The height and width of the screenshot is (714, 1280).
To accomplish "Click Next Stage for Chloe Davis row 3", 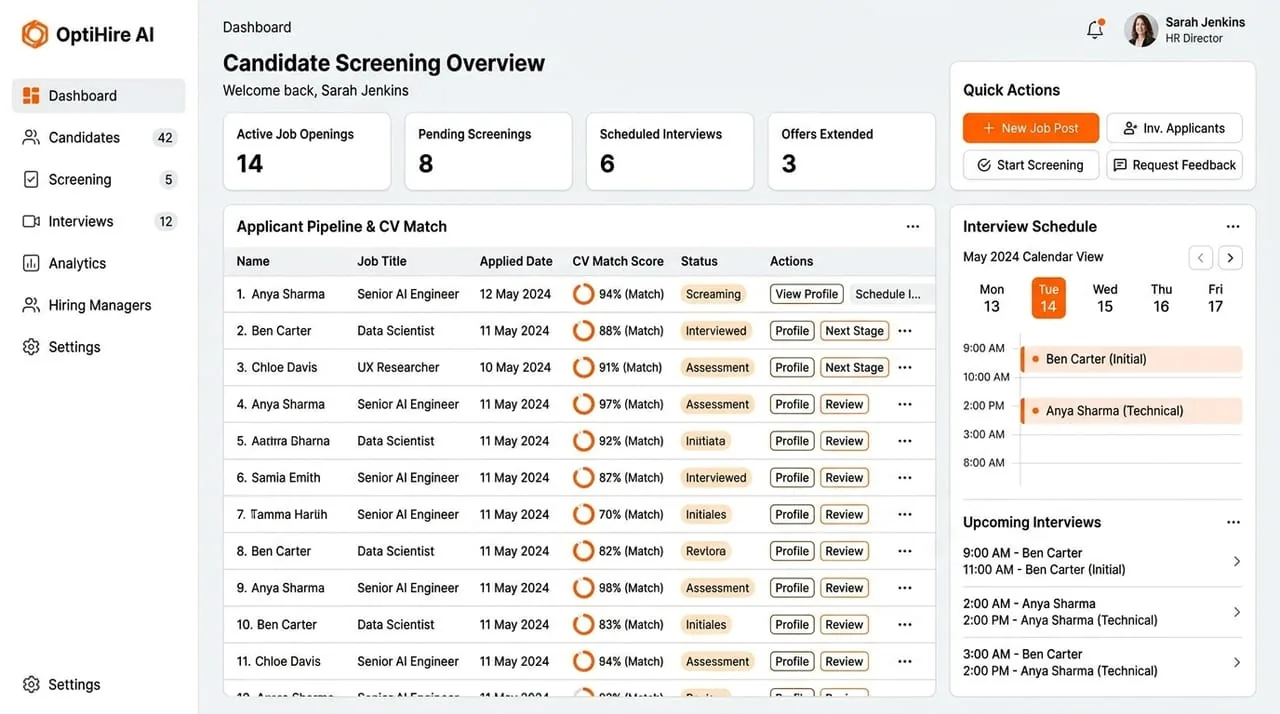I will 854,368.
